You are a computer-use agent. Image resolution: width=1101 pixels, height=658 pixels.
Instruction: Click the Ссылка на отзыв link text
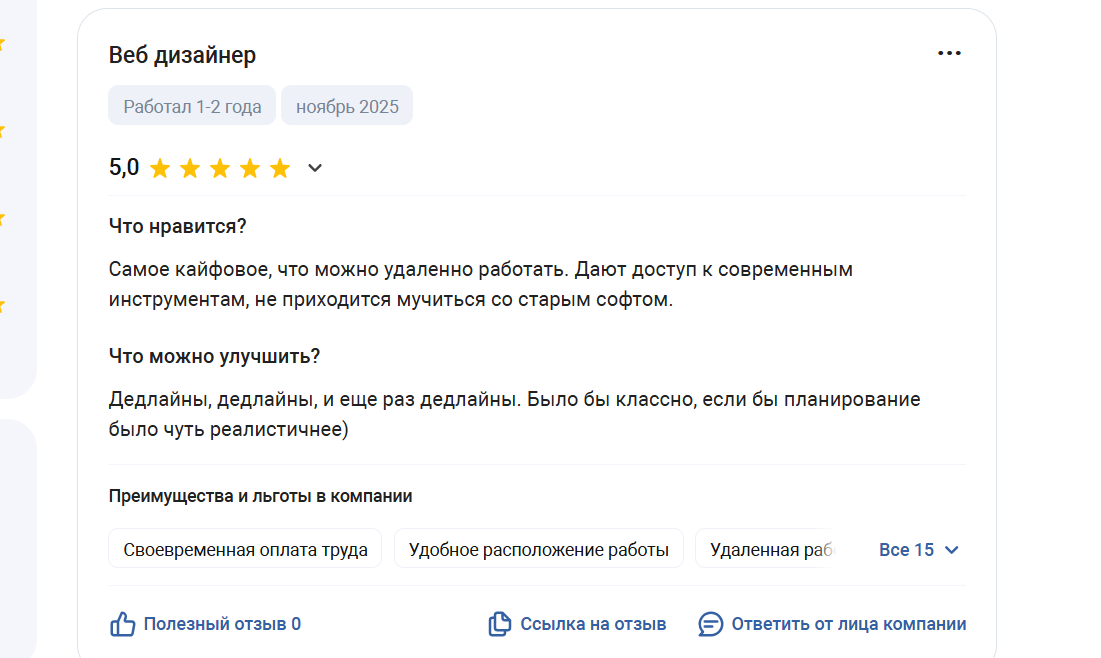pos(592,625)
